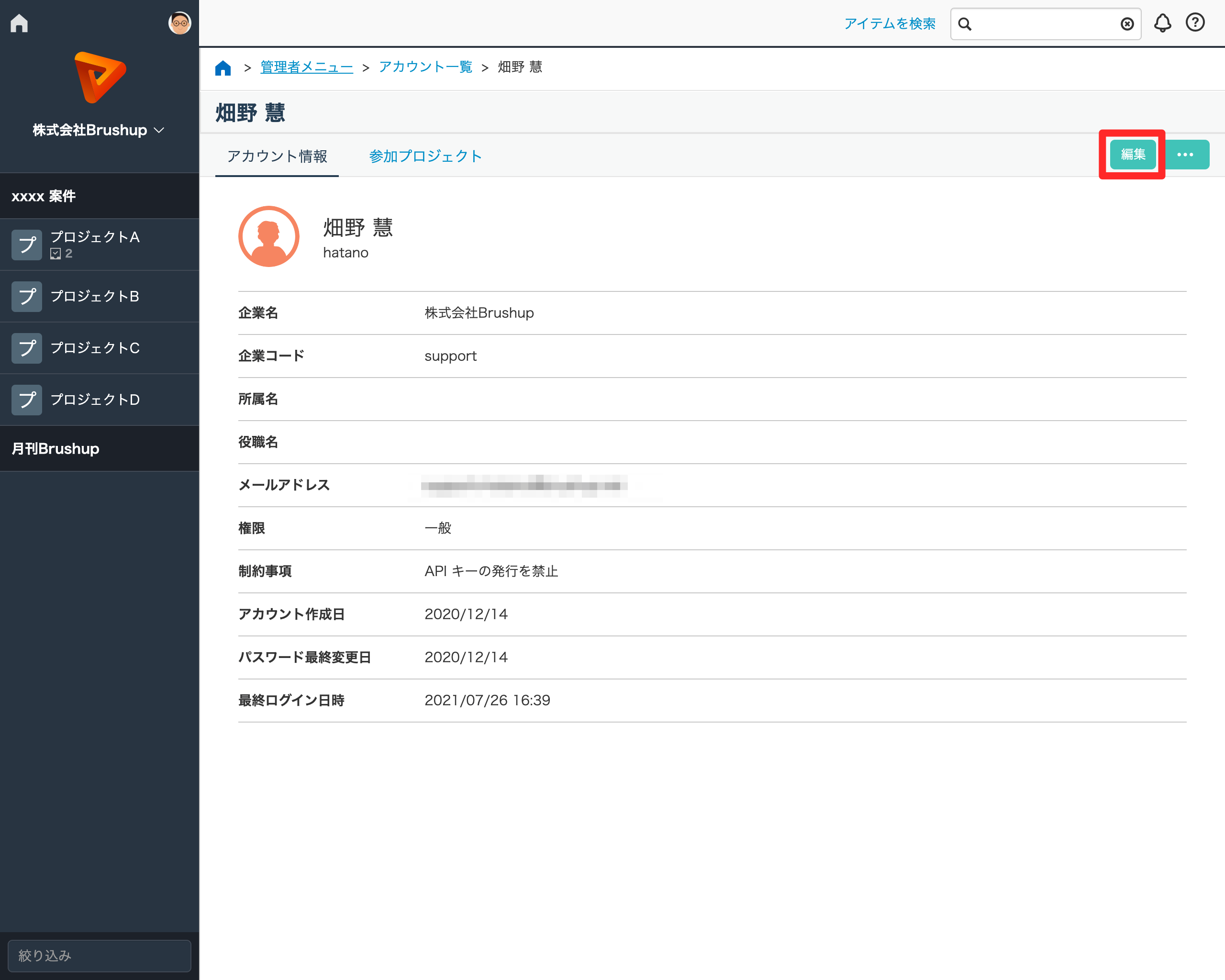
Task: Switch to the 参加プロジェクト tab
Action: click(x=425, y=156)
